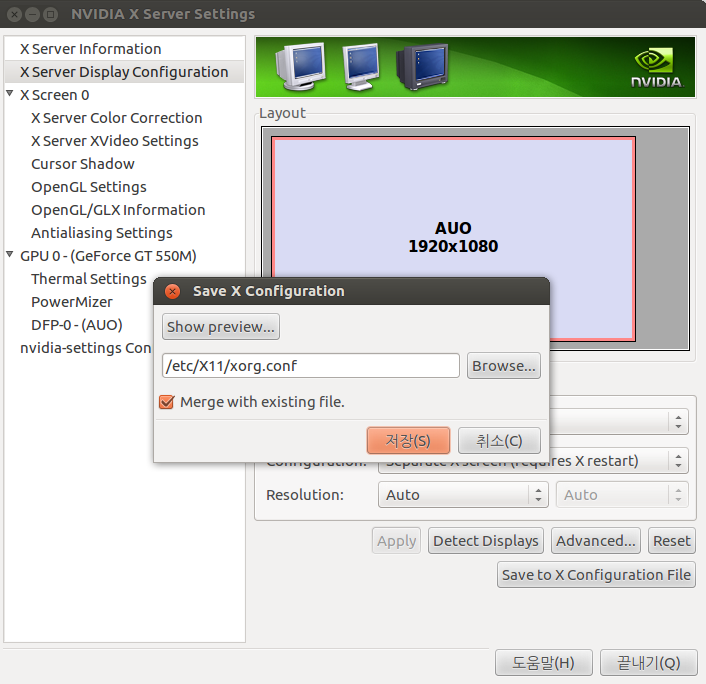The width and height of the screenshot is (706, 684).
Task: Click the dark TV monitor icon in banner
Action: click(422, 66)
